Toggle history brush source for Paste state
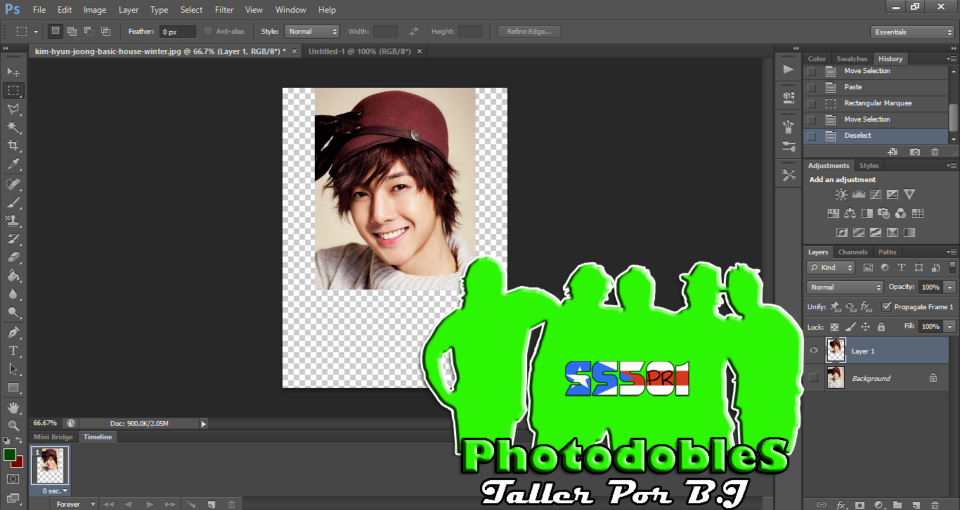Viewport: 960px width, 510px height. click(811, 87)
